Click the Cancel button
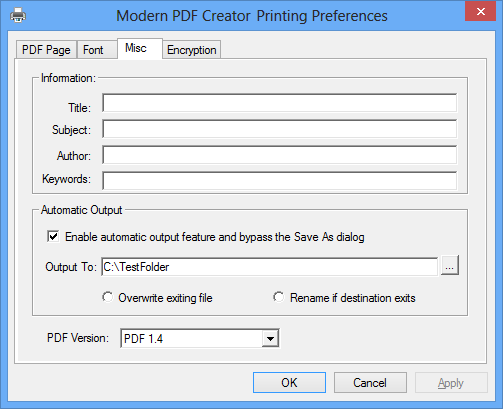 [370, 383]
